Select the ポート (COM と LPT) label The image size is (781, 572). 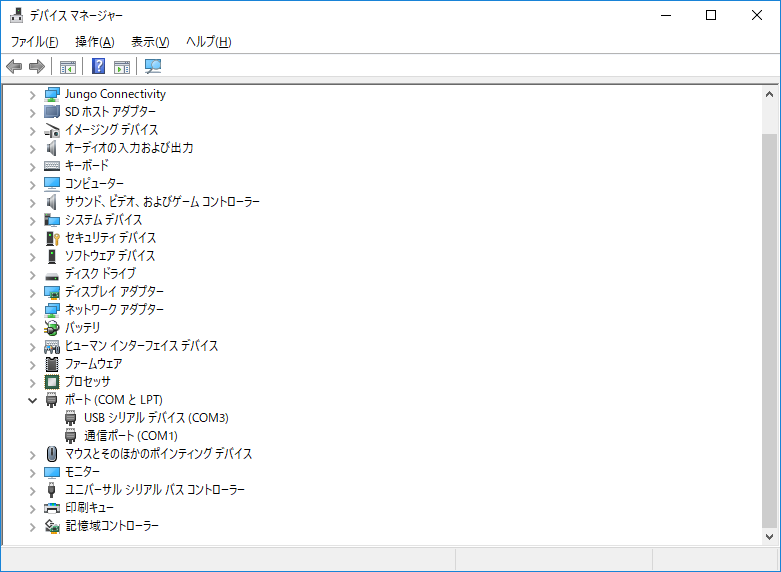[114, 400]
